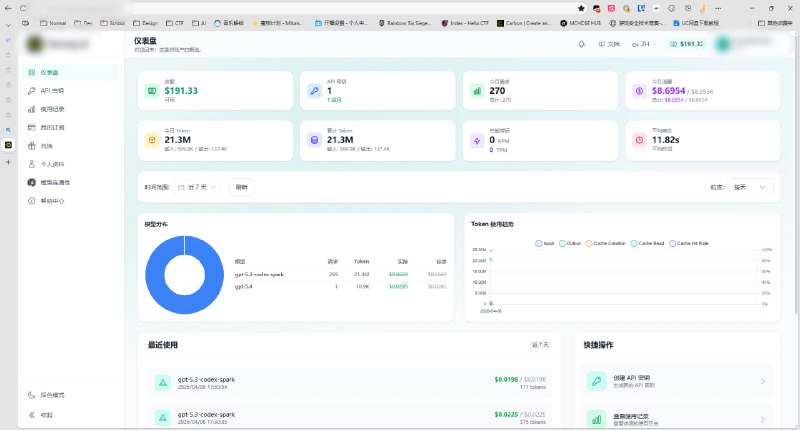Click the green chart icon on 270 requests card

tap(477, 91)
